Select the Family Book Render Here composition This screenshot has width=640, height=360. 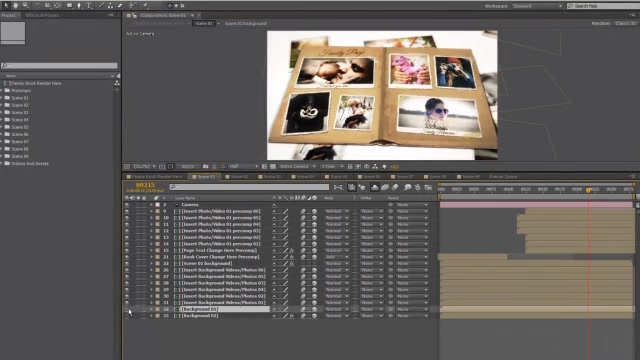click(36, 83)
